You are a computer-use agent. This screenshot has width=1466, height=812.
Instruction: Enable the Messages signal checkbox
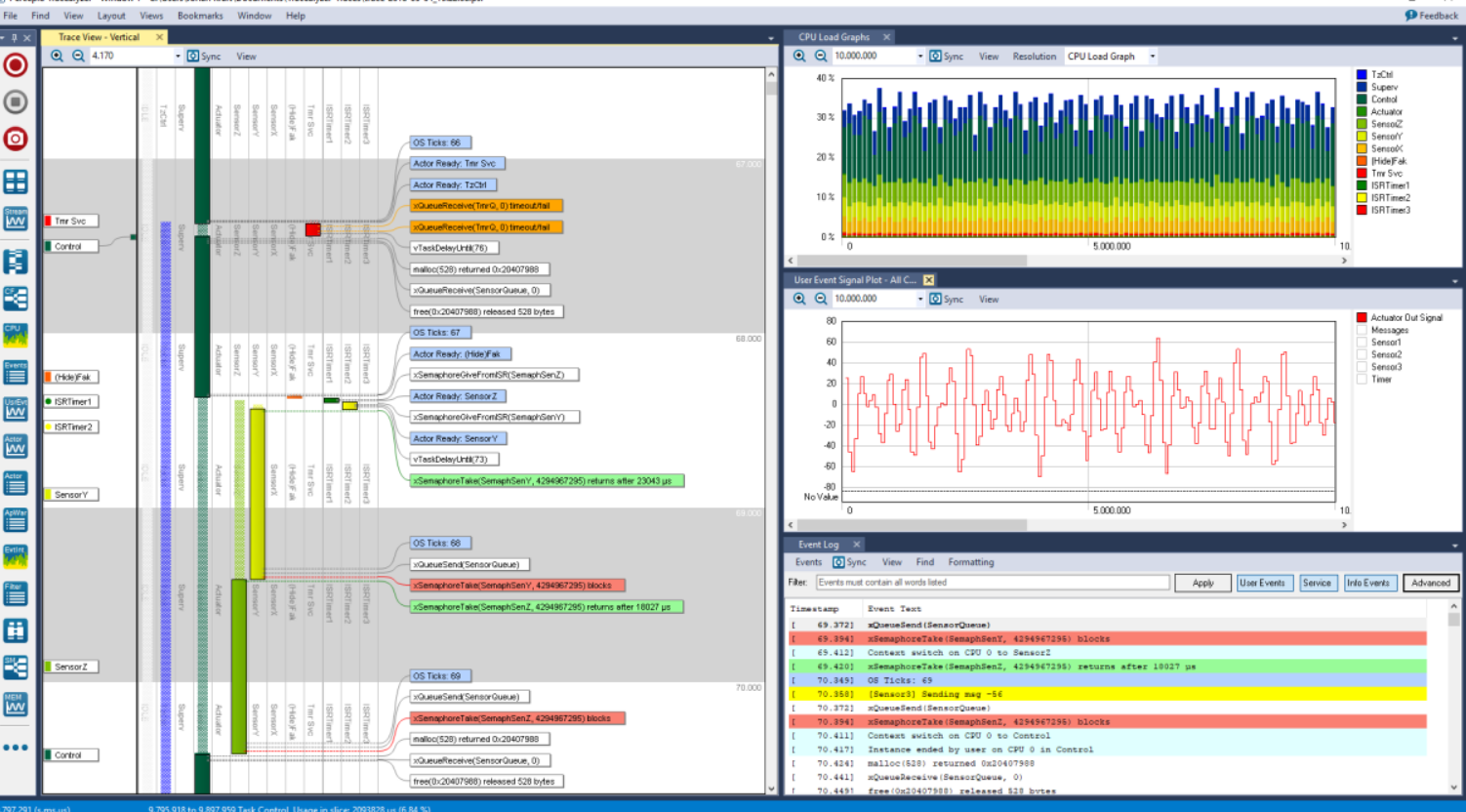(1362, 330)
